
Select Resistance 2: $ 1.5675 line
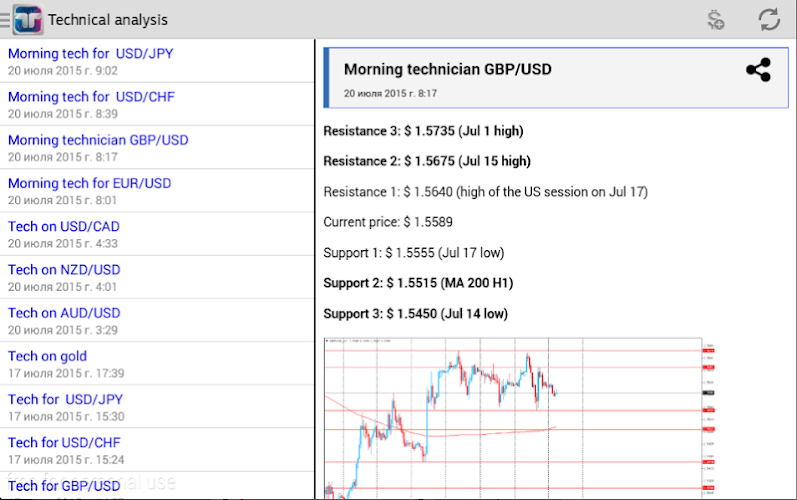[427, 161]
